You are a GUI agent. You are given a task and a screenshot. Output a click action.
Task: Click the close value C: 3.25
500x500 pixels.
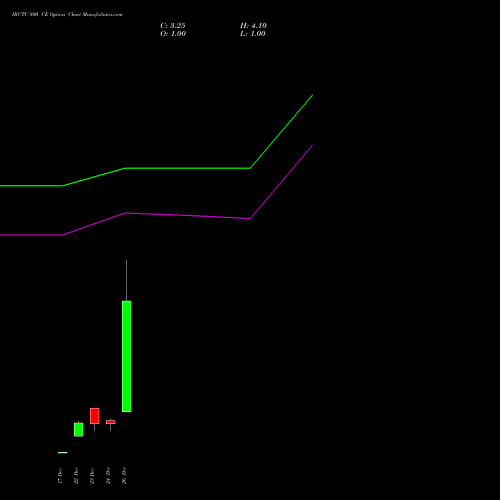click(x=173, y=26)
